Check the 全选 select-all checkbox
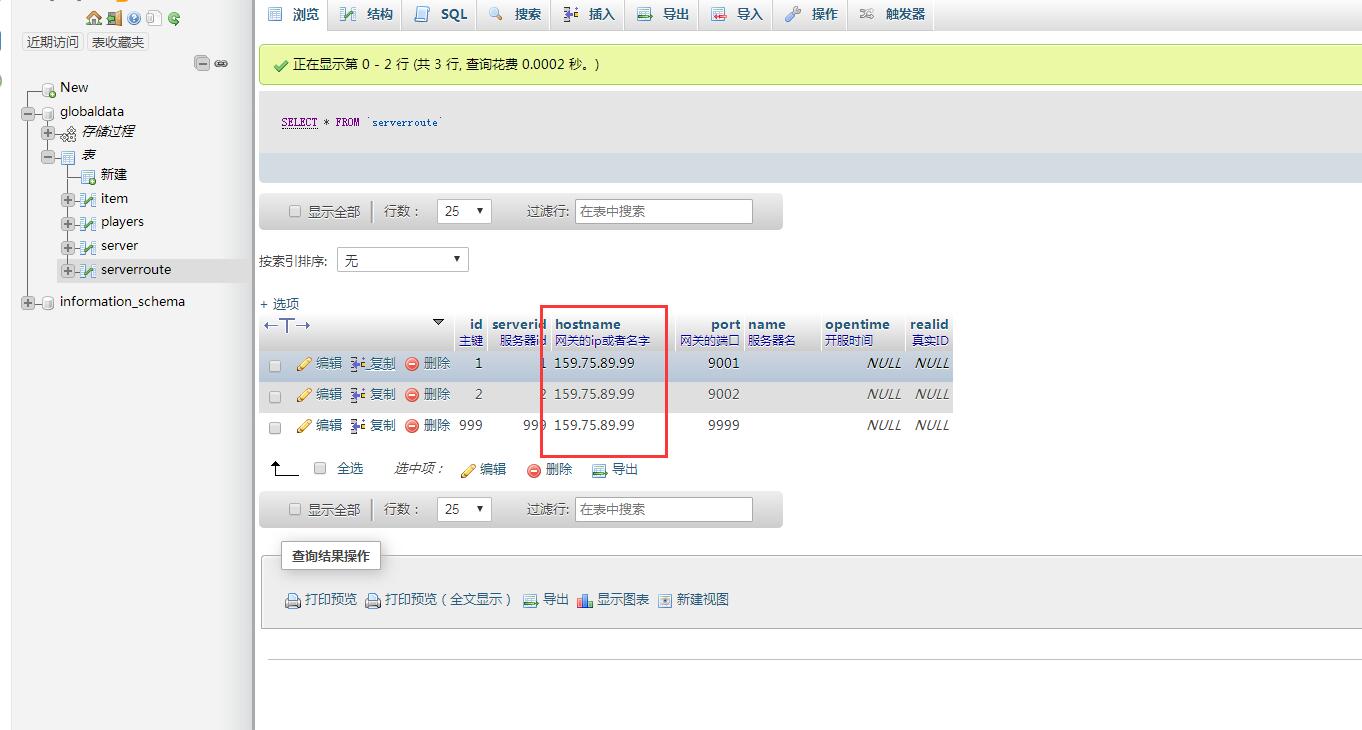 pyautogui.click(x=320, y=468)
